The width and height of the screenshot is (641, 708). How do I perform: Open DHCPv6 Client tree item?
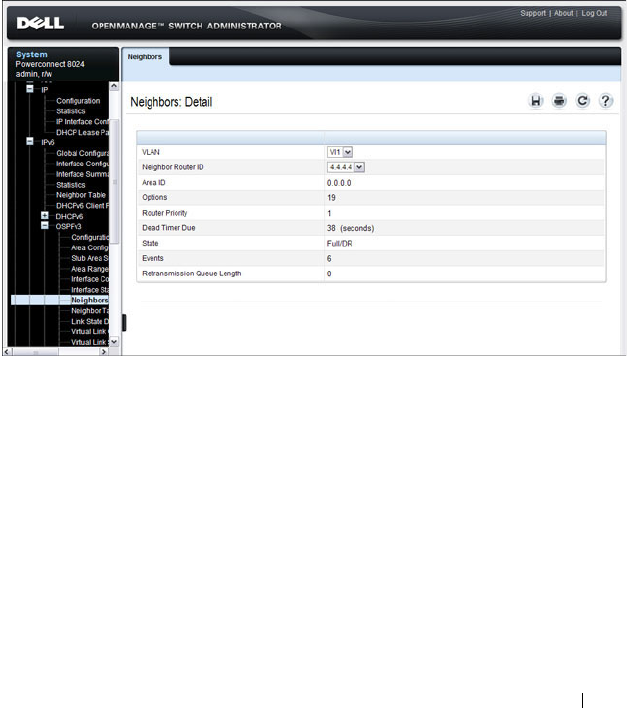[x=82, y=205]
